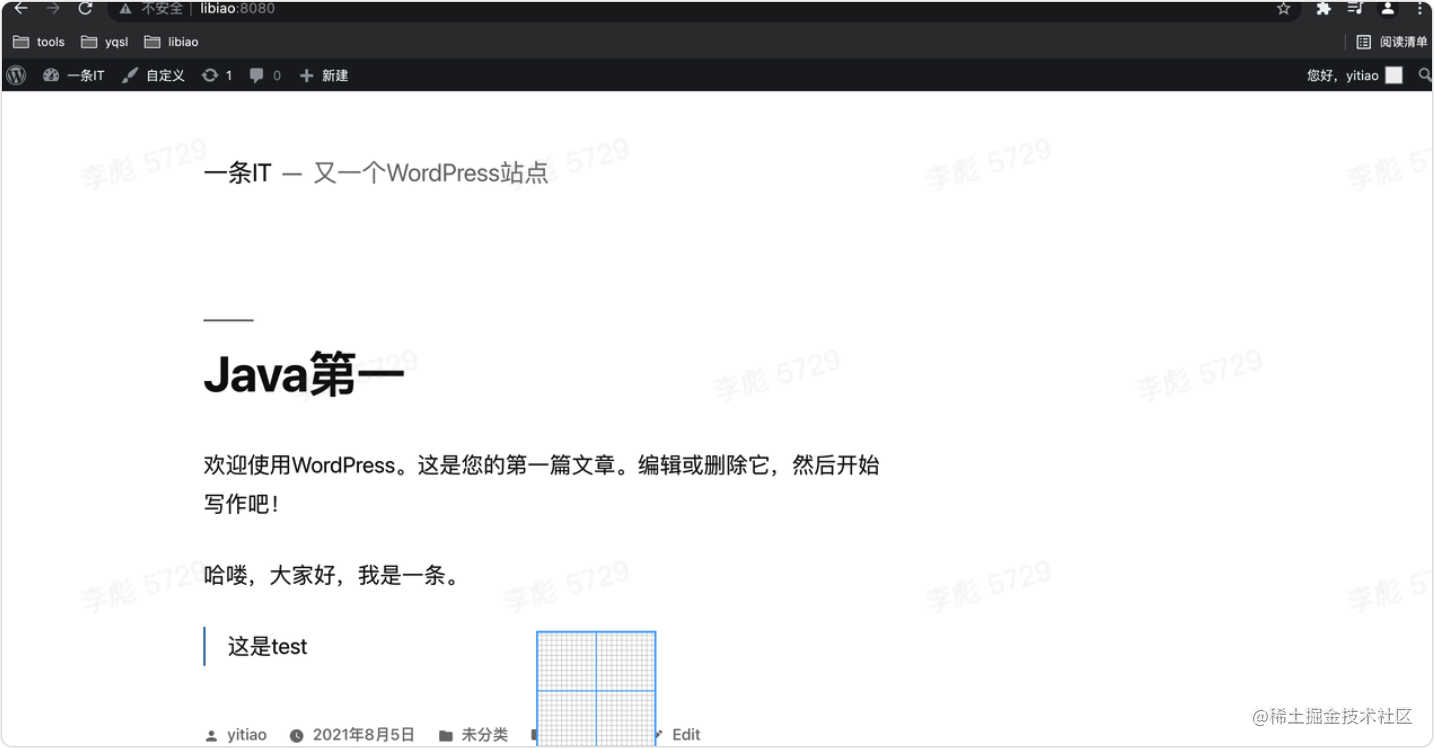Open the 一条IT dashboard menu item
Viewport: 1434px width, 748px height.
pos(74,75)
